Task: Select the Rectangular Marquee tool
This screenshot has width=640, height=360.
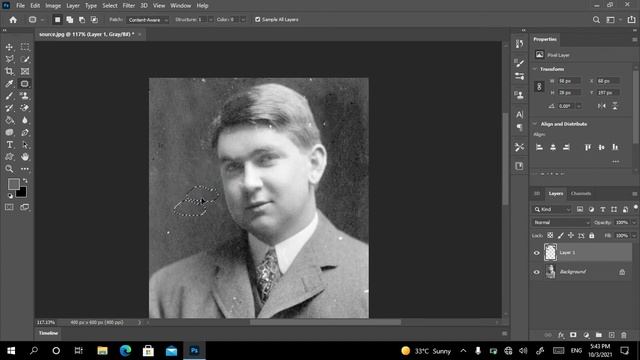Action: click(x=25, y=47)
